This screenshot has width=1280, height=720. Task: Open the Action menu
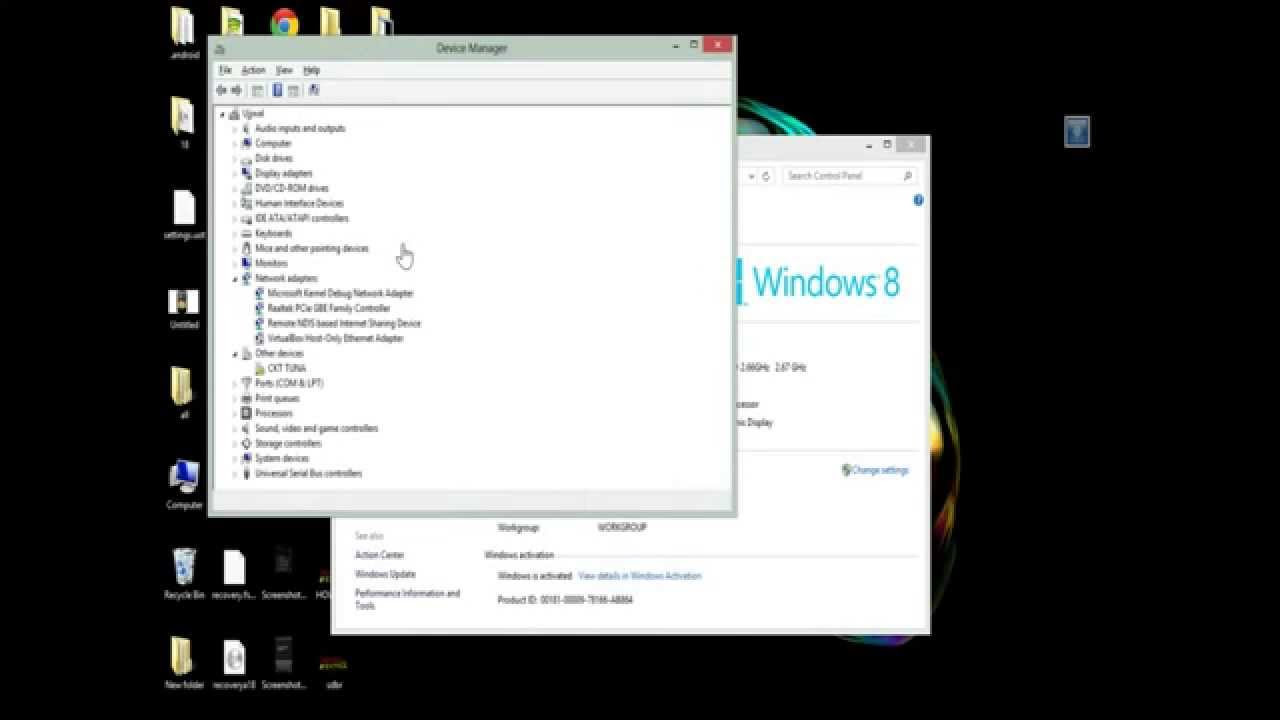click(x=253, y=70)
